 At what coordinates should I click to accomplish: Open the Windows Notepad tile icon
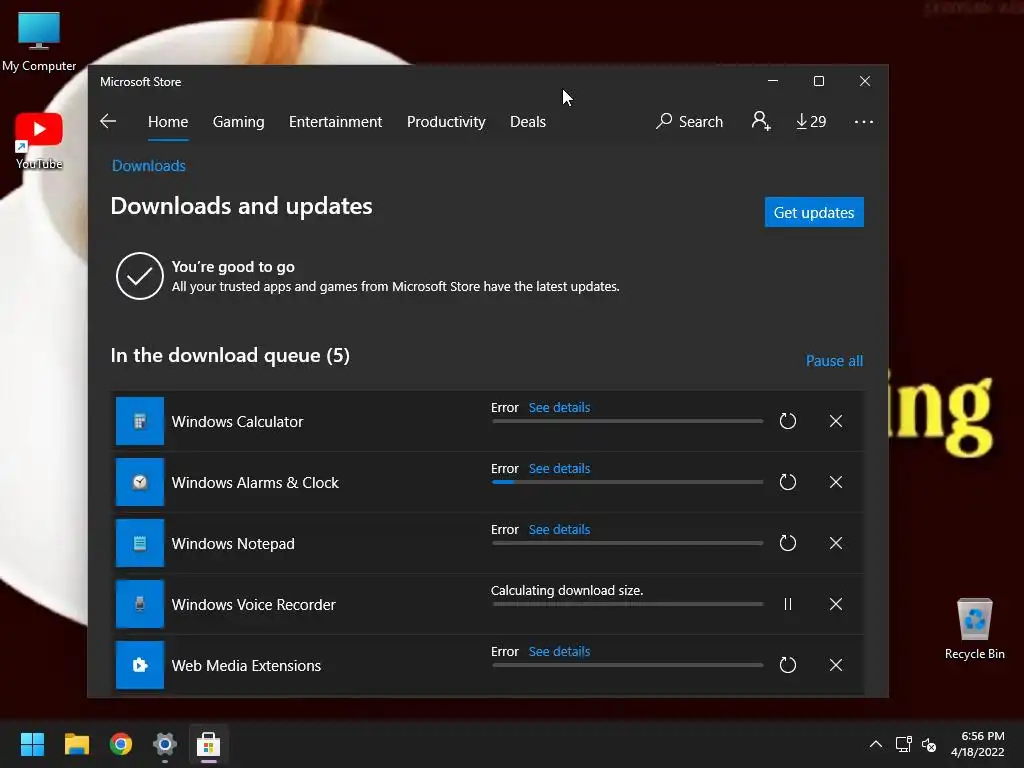point(140,543)
